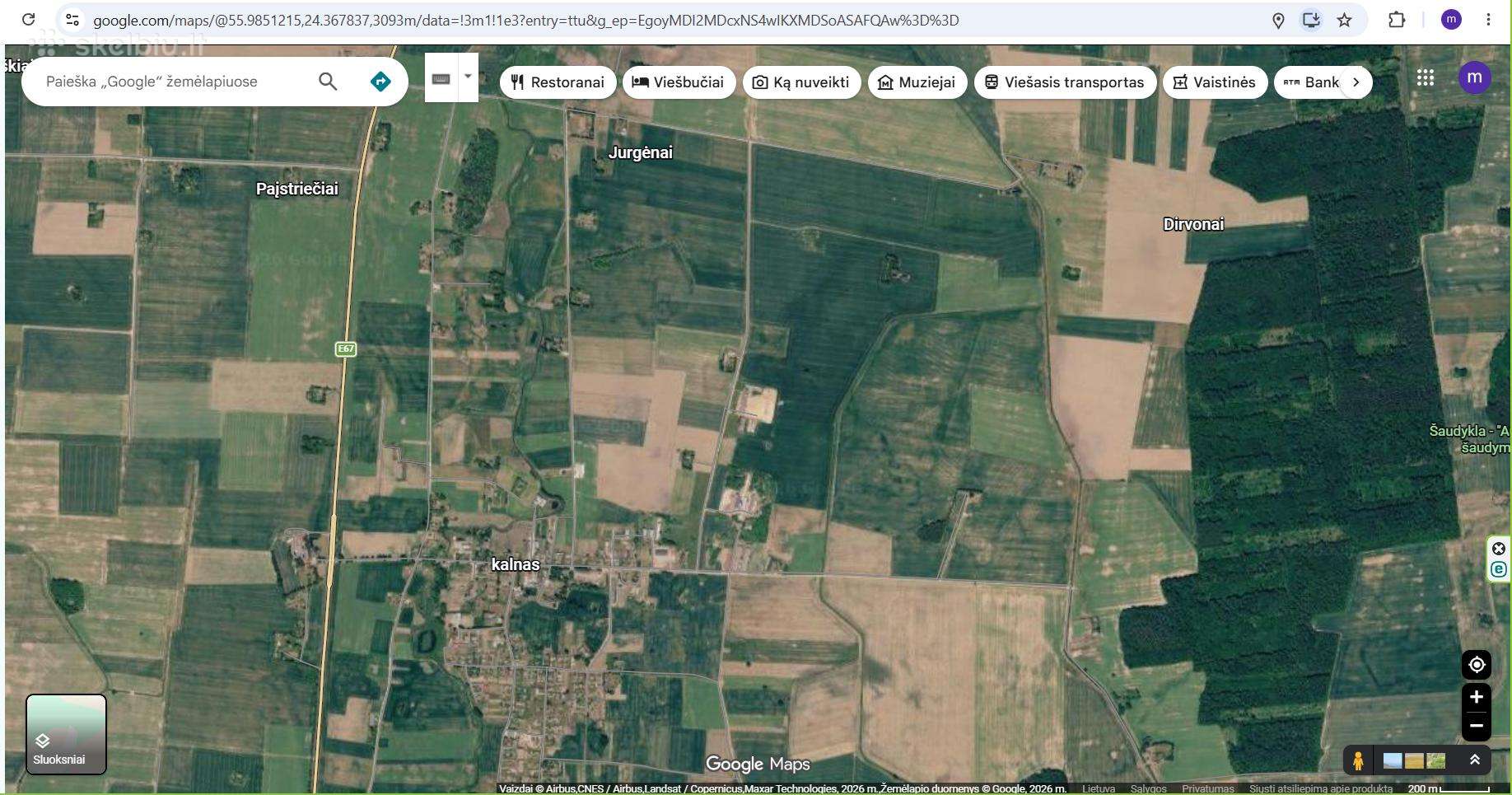1512x795 pixels.
Task: Toggle the keyboard input tool
Action: coord(441,79)
